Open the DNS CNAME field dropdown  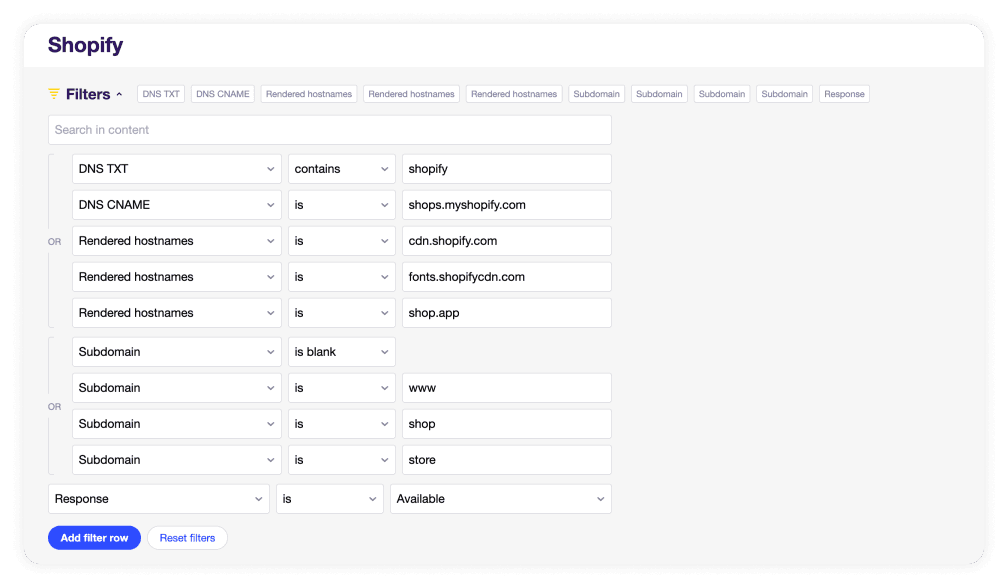(177, 205)
